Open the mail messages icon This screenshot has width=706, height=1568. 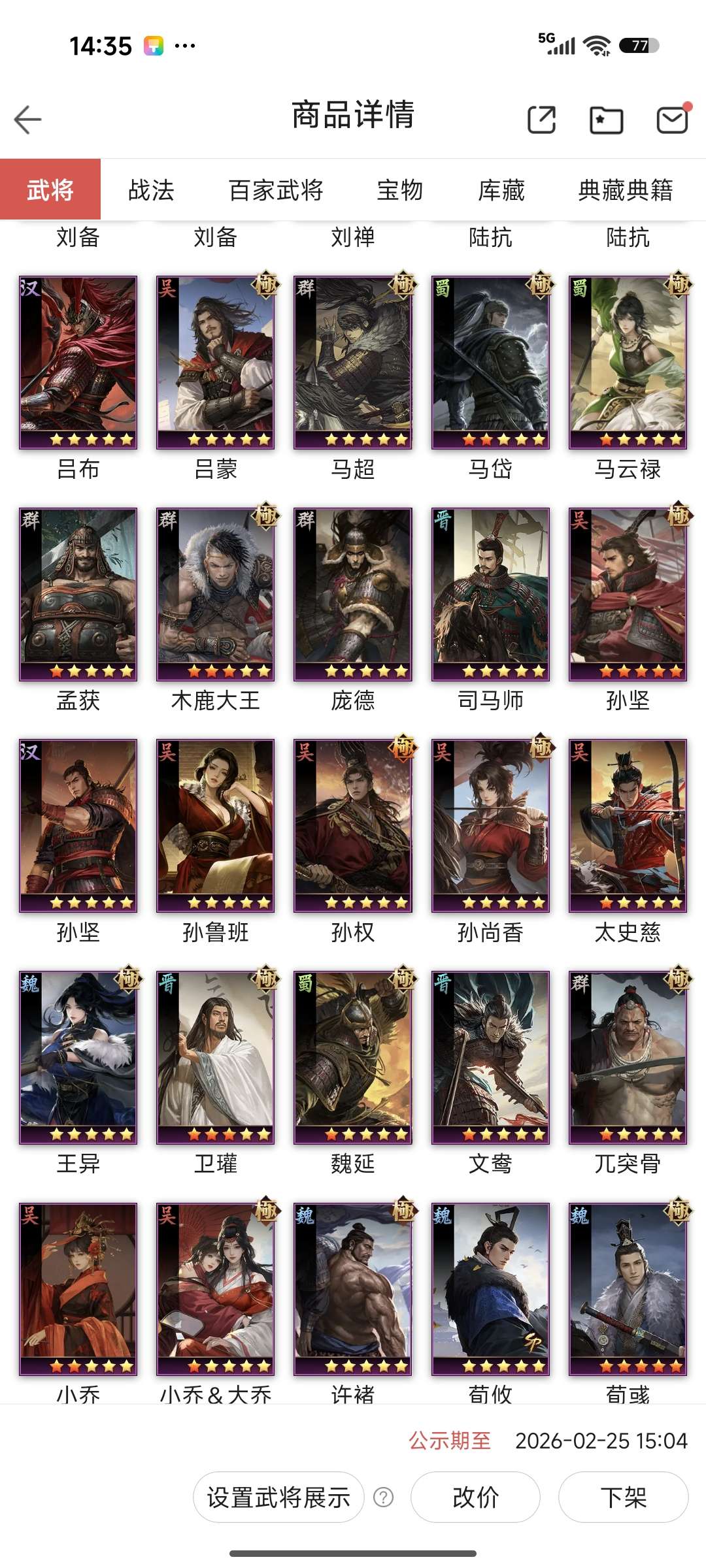click(x=673, y=118)
